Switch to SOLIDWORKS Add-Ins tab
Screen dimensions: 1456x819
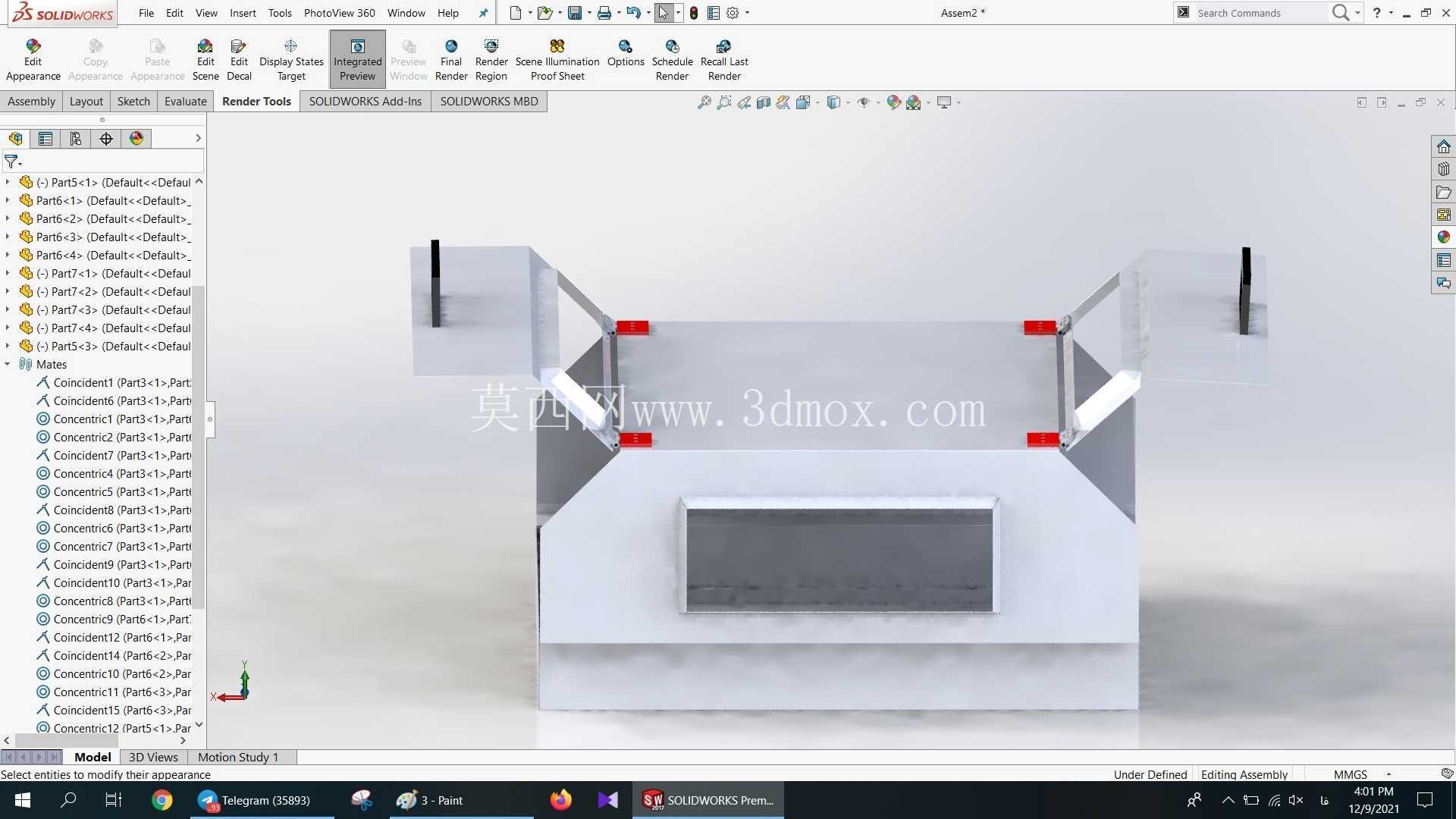coord(365,102)
